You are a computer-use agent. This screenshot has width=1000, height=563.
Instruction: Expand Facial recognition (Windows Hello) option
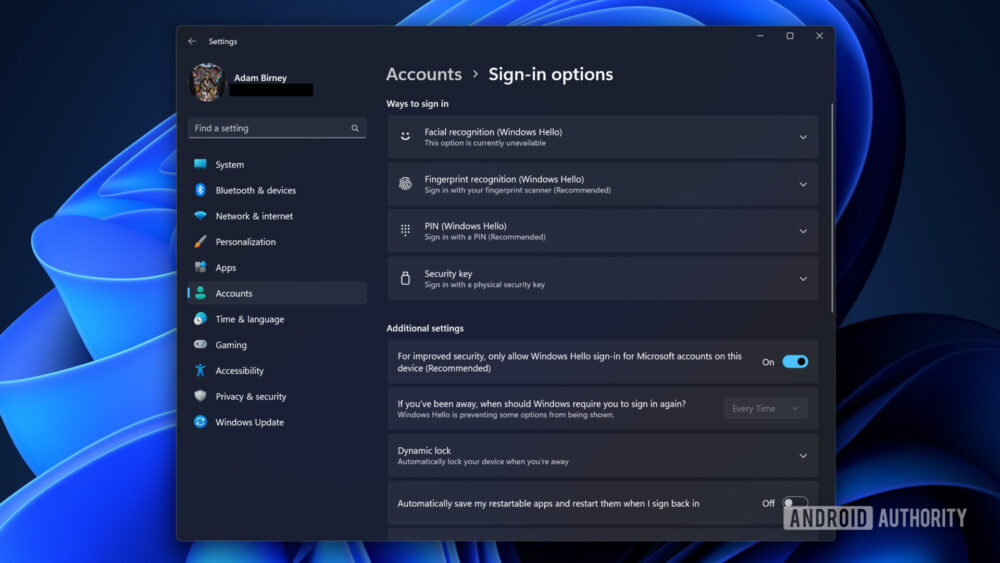coord(802,137)
